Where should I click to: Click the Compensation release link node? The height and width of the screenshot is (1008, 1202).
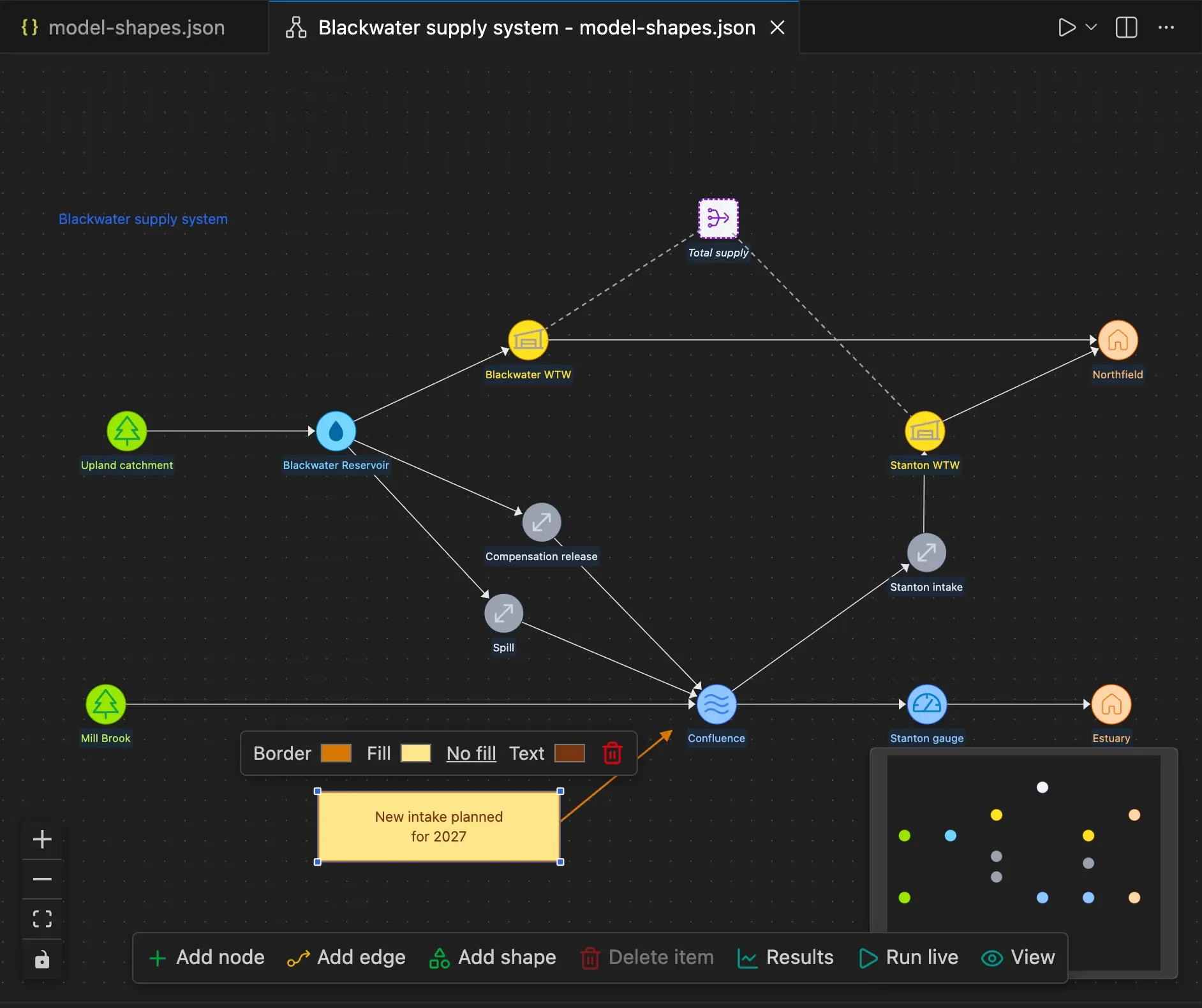(542, 523)
